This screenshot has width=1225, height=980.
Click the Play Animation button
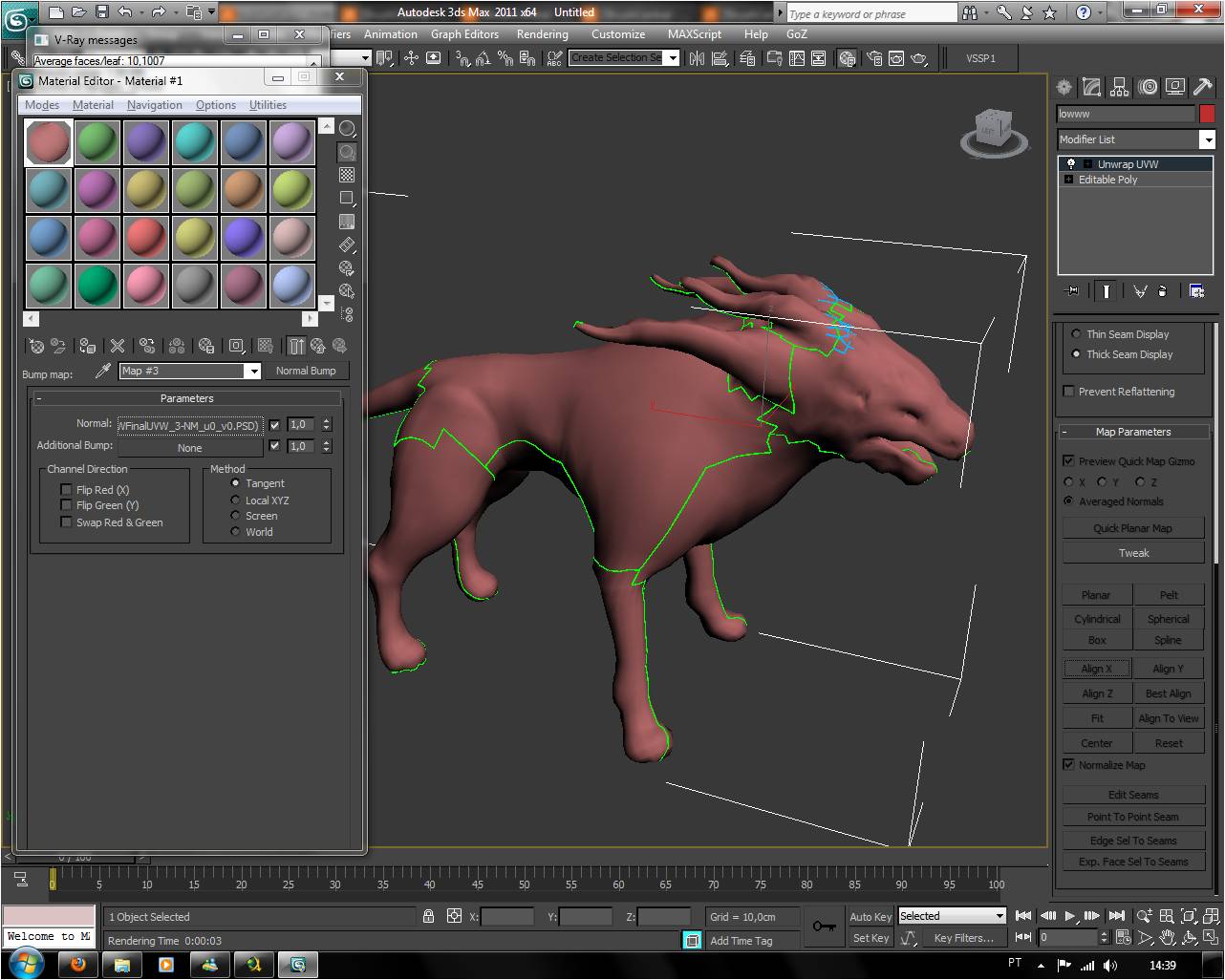coord(1070,916)
